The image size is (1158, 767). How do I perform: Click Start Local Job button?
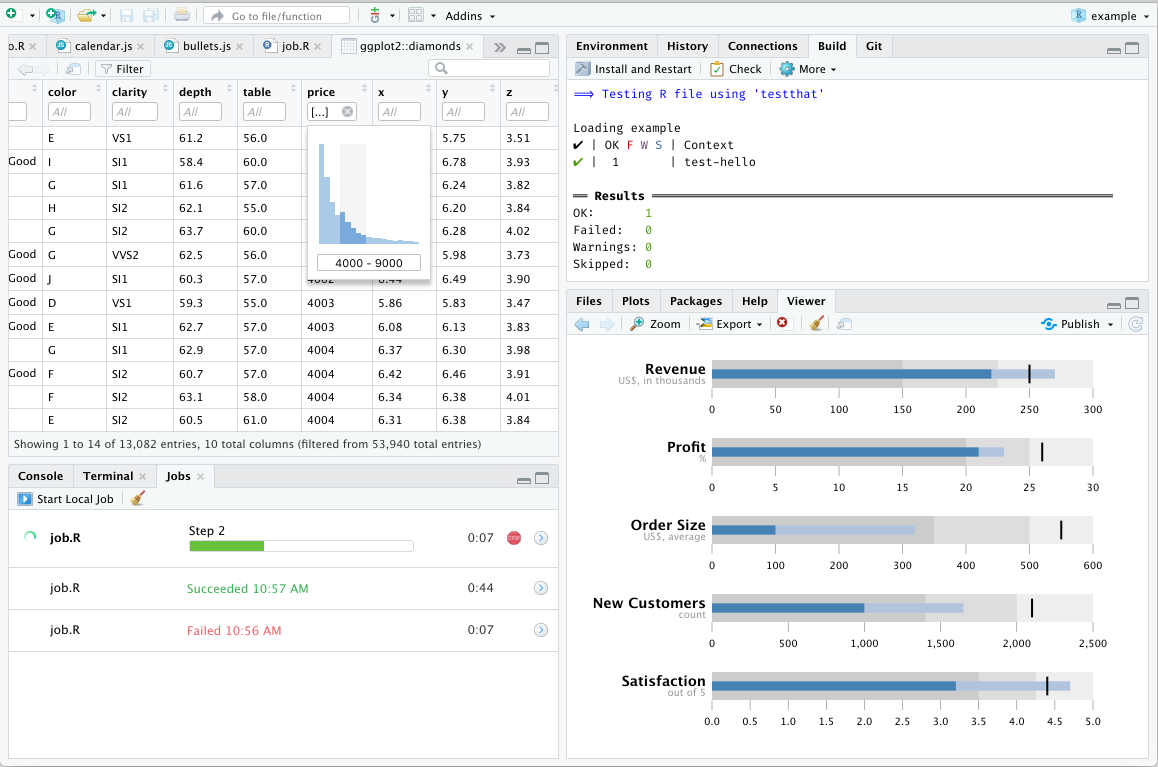[x=66, y=498]
